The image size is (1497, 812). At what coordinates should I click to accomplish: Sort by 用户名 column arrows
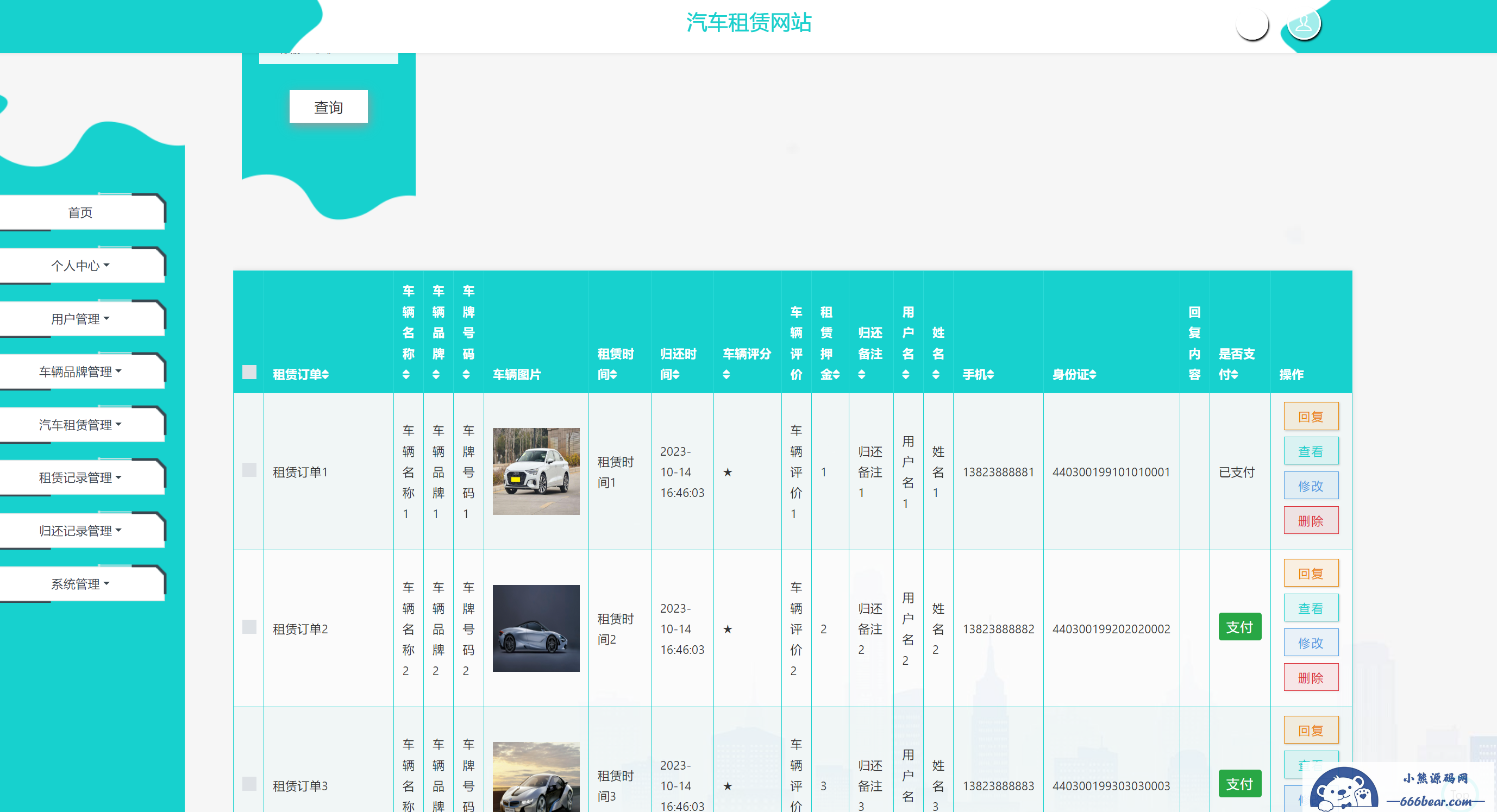pos(906,375)
